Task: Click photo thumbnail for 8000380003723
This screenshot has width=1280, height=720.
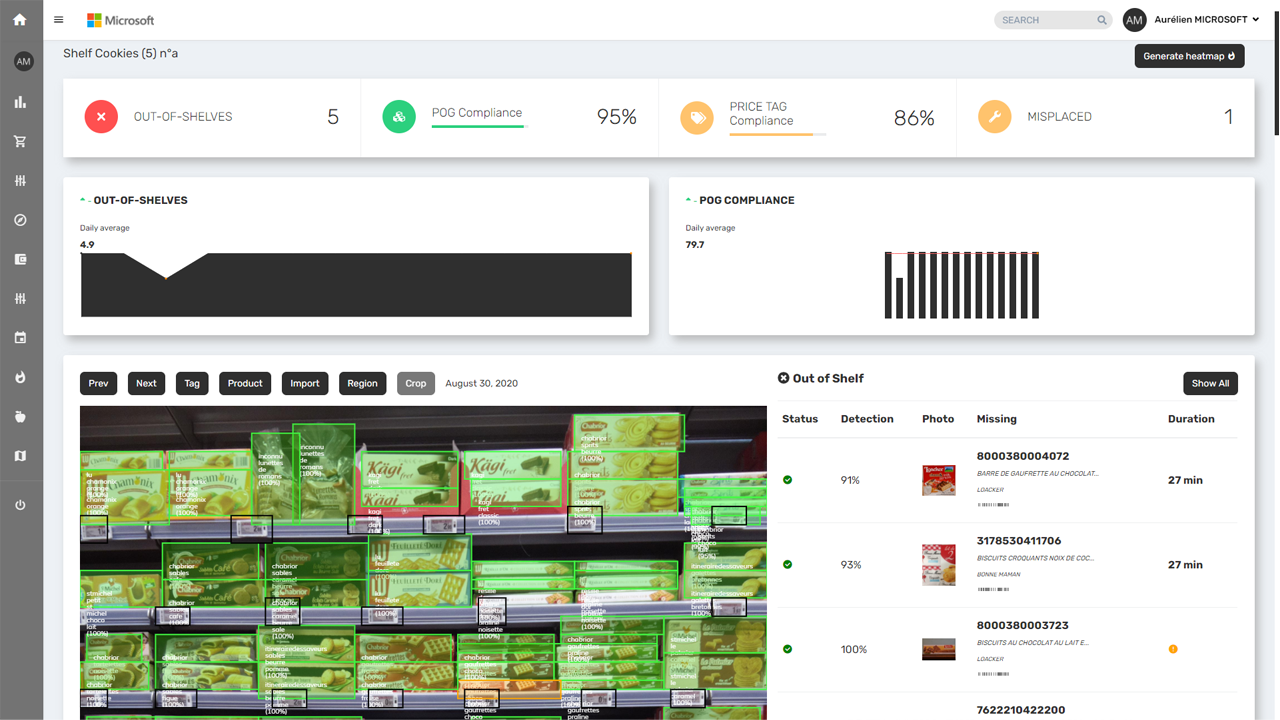Action: [x=938, y=649]
